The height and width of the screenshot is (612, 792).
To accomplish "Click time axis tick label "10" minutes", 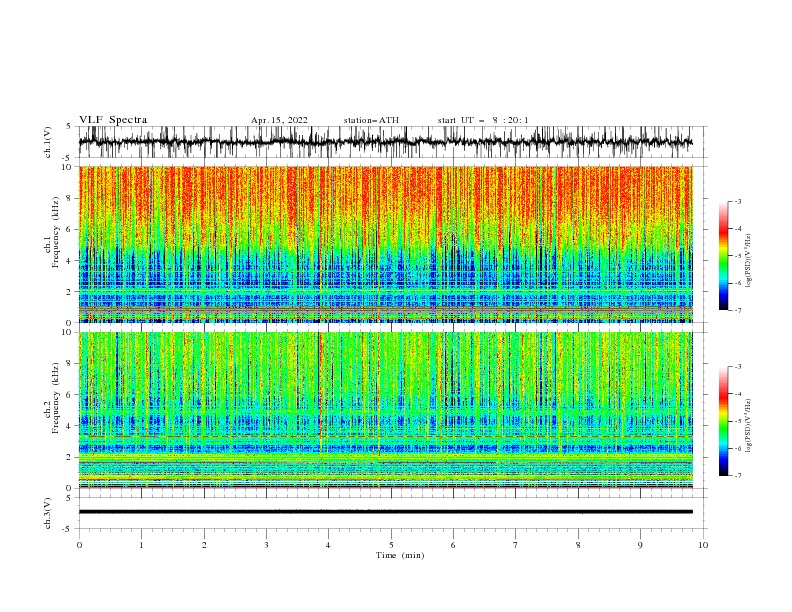I will 703,545.
